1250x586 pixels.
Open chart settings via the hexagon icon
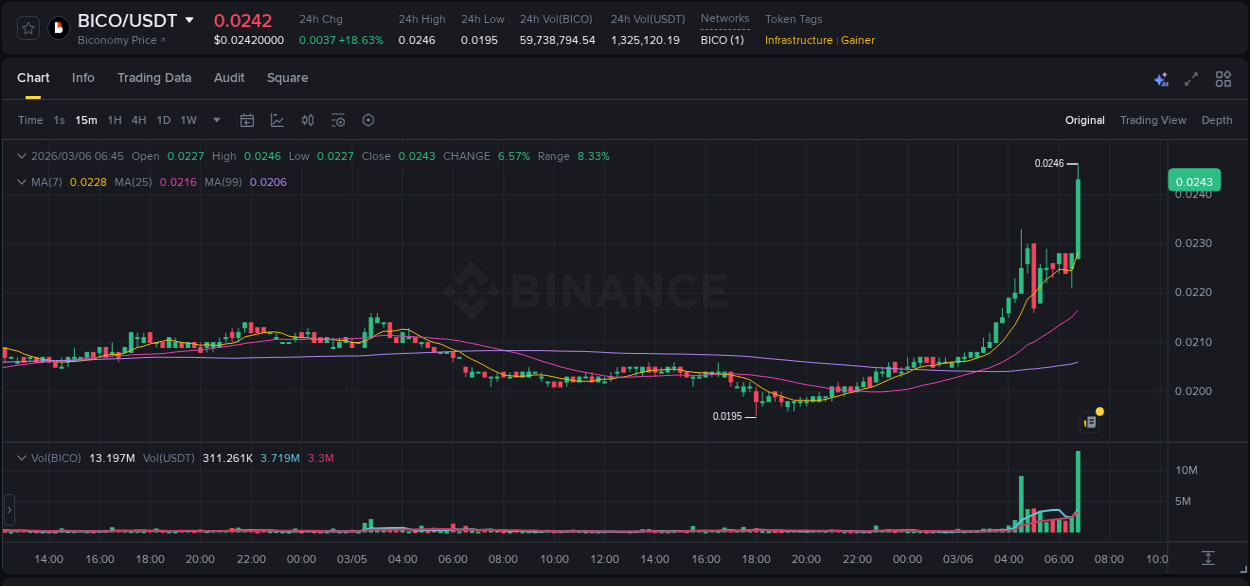[368, 120]
